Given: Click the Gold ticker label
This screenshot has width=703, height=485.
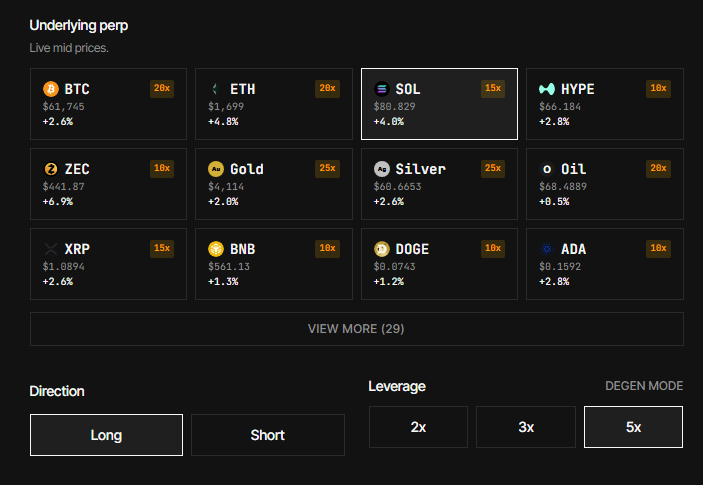Looking at the screenshot, I should pos(247,169).
